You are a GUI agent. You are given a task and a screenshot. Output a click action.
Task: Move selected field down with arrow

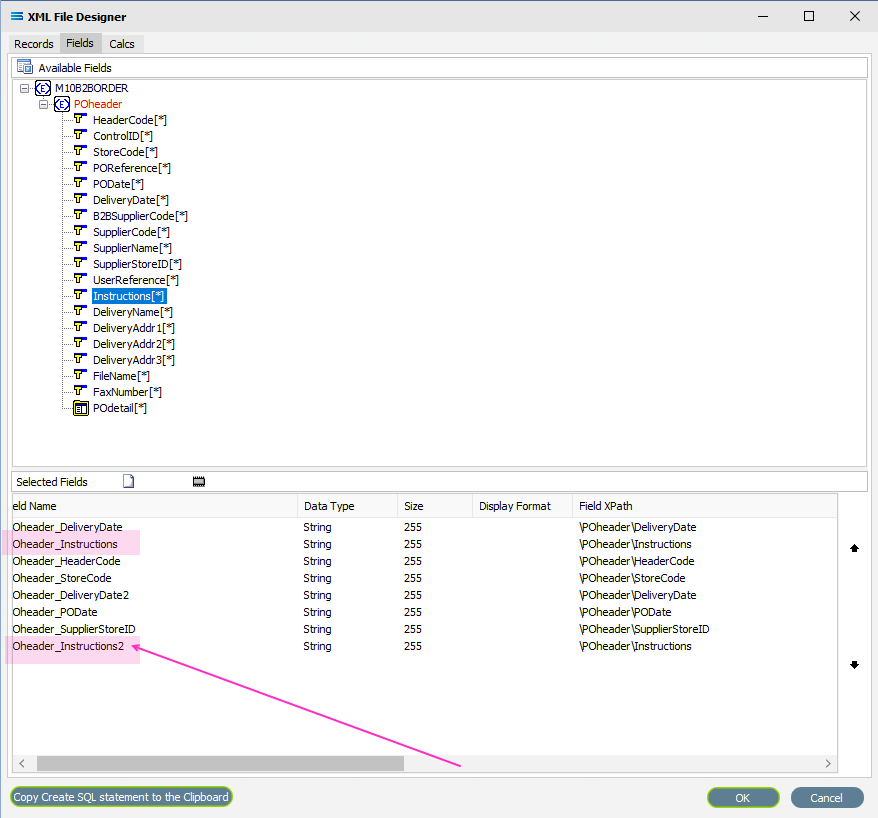pos(854,665)
